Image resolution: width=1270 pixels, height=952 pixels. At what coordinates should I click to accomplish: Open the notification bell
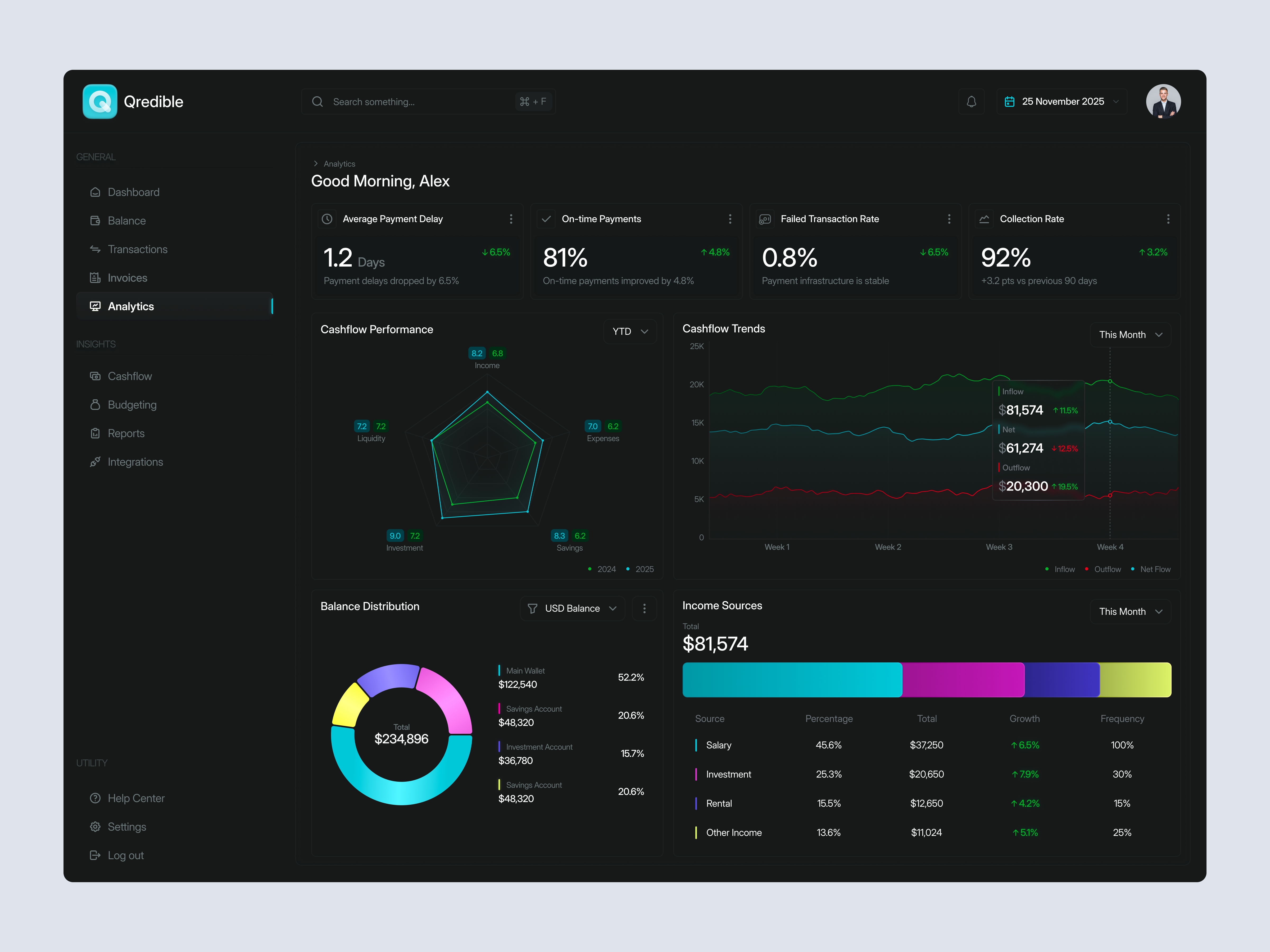pos(972,102)
